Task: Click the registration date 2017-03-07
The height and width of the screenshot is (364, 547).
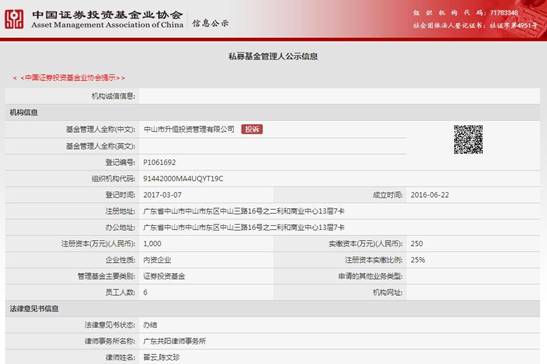Action: pos(162,195)
